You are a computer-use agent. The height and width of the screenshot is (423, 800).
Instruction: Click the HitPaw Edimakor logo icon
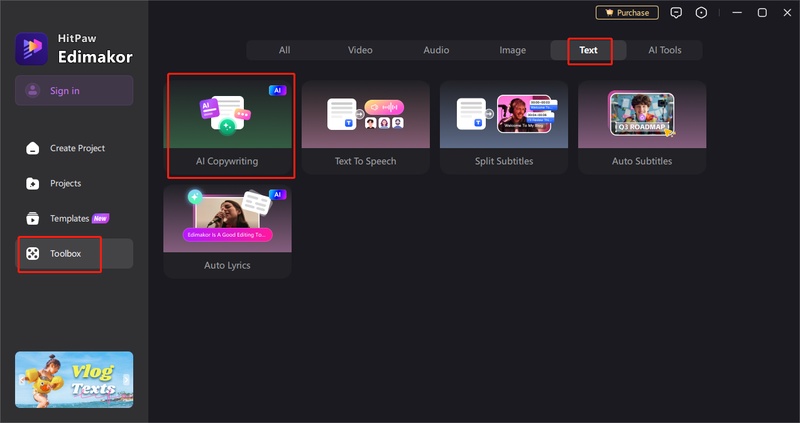coord(31,49)
